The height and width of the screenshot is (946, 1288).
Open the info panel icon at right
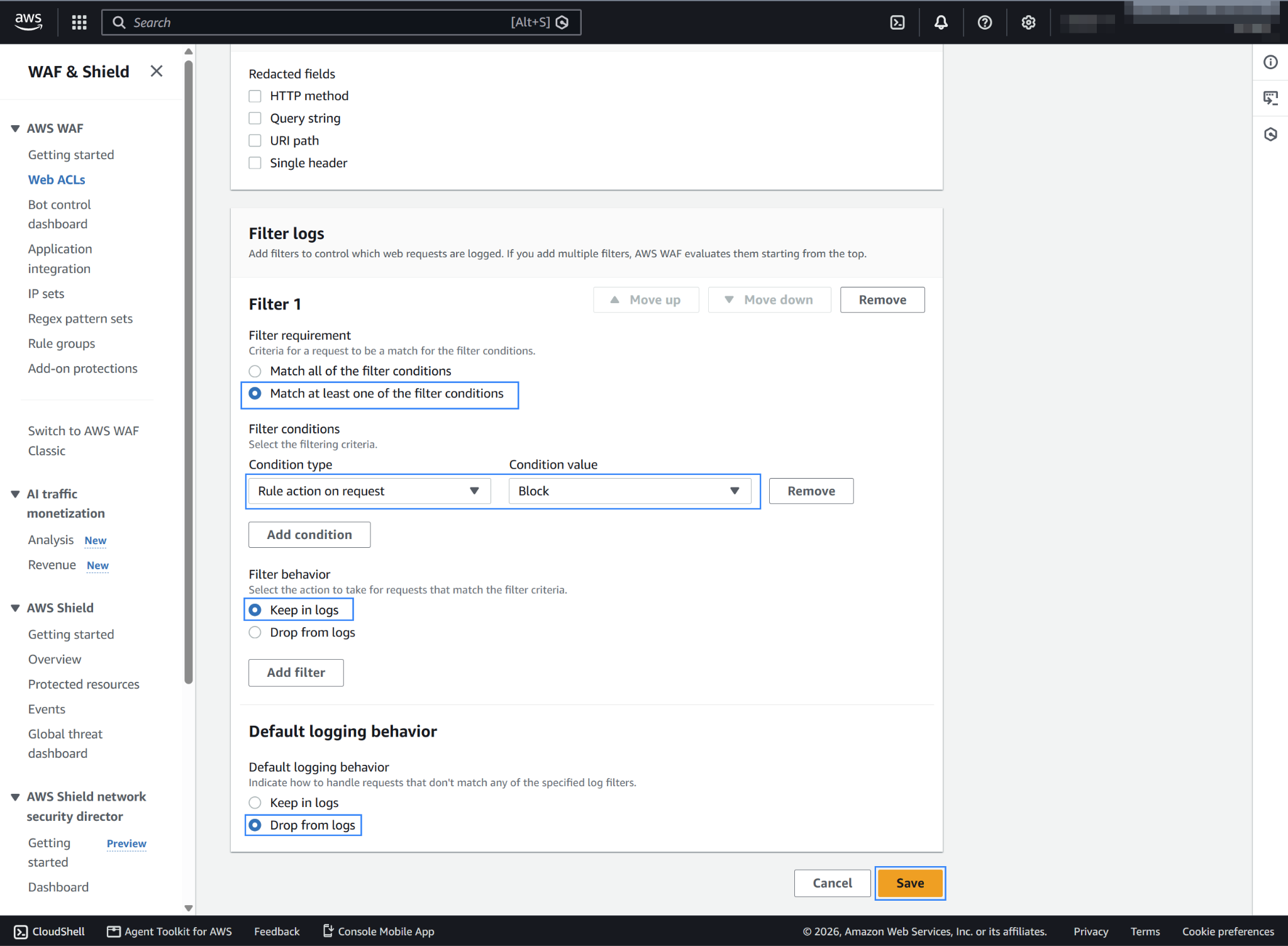[x=1270, y=62]
